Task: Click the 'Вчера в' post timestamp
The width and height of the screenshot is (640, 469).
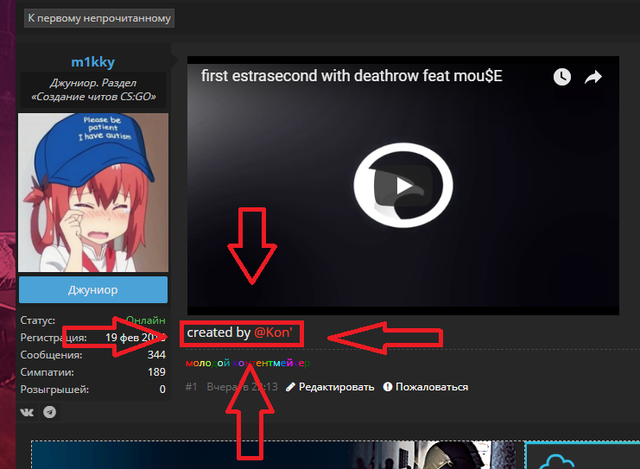Action: (242, 387)
